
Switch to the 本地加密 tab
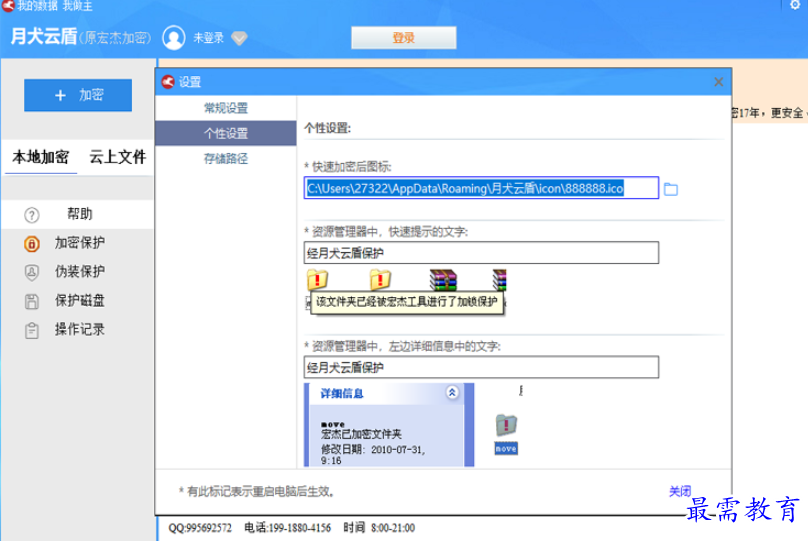pyautogui.click(x=41, y=157)
